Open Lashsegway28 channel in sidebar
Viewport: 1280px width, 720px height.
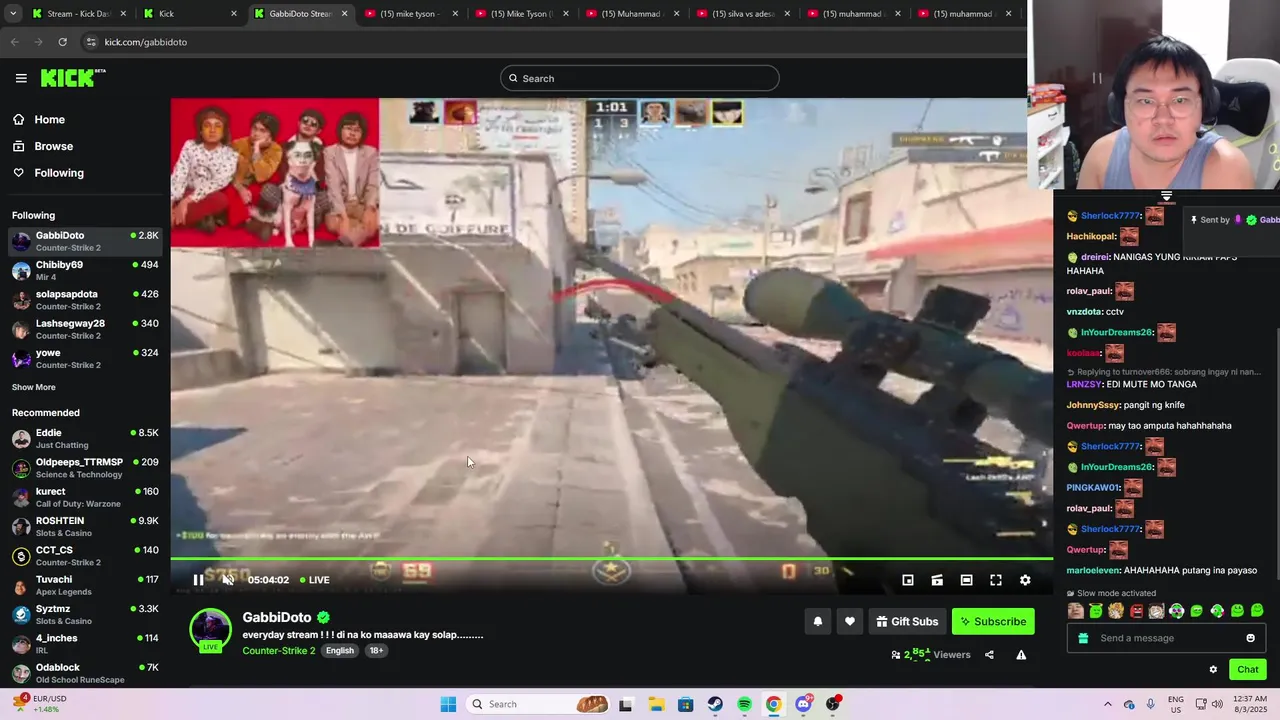85,329
